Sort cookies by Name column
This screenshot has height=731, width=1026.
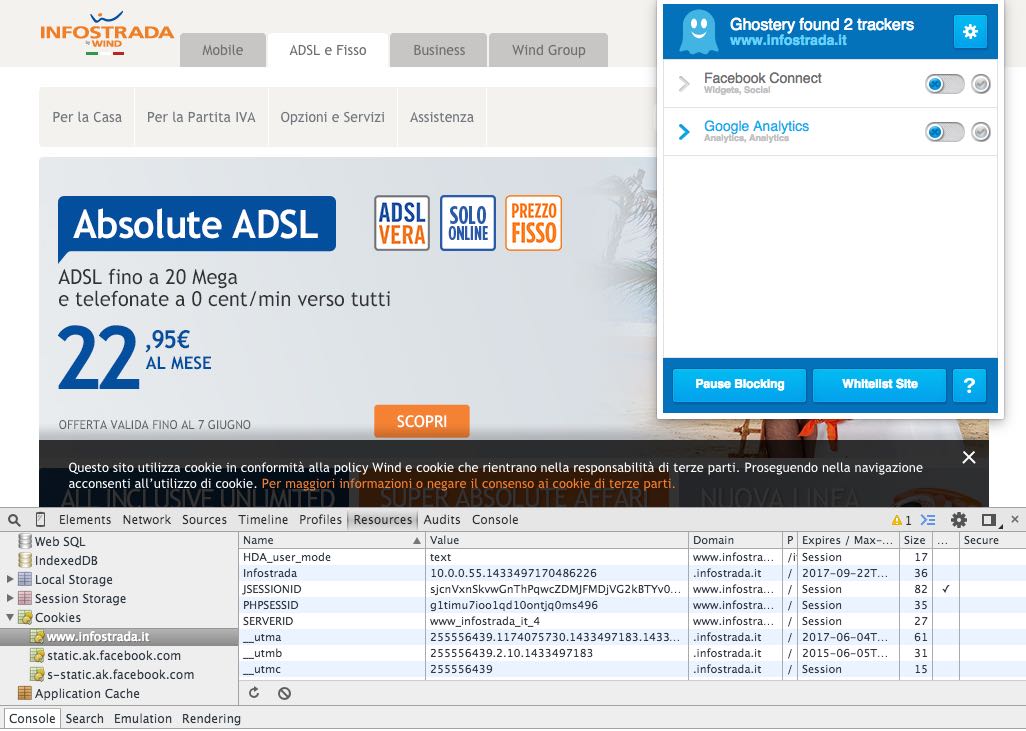[332, 540]
